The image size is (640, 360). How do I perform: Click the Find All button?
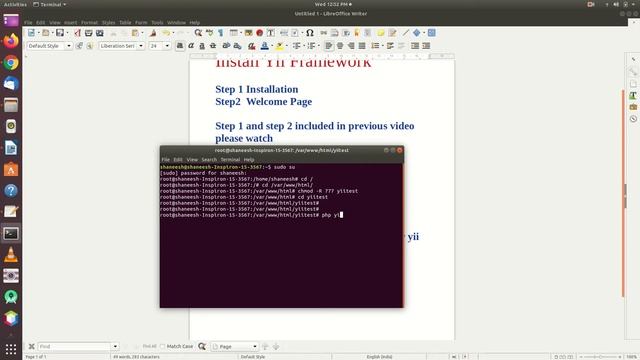click(x=149, y=347)
